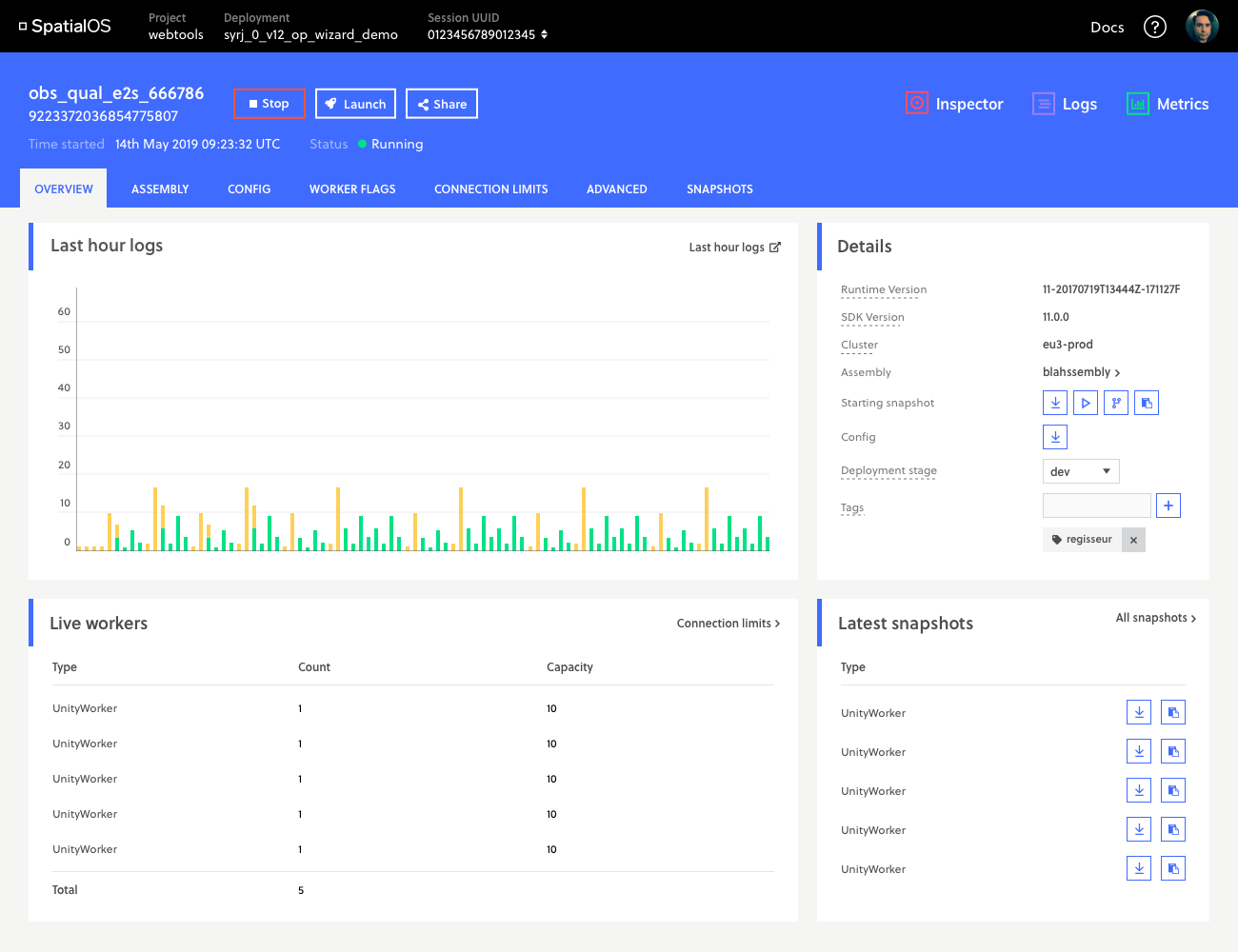
Task: Switch to the Snapshots tab
Action: (719, 189)
